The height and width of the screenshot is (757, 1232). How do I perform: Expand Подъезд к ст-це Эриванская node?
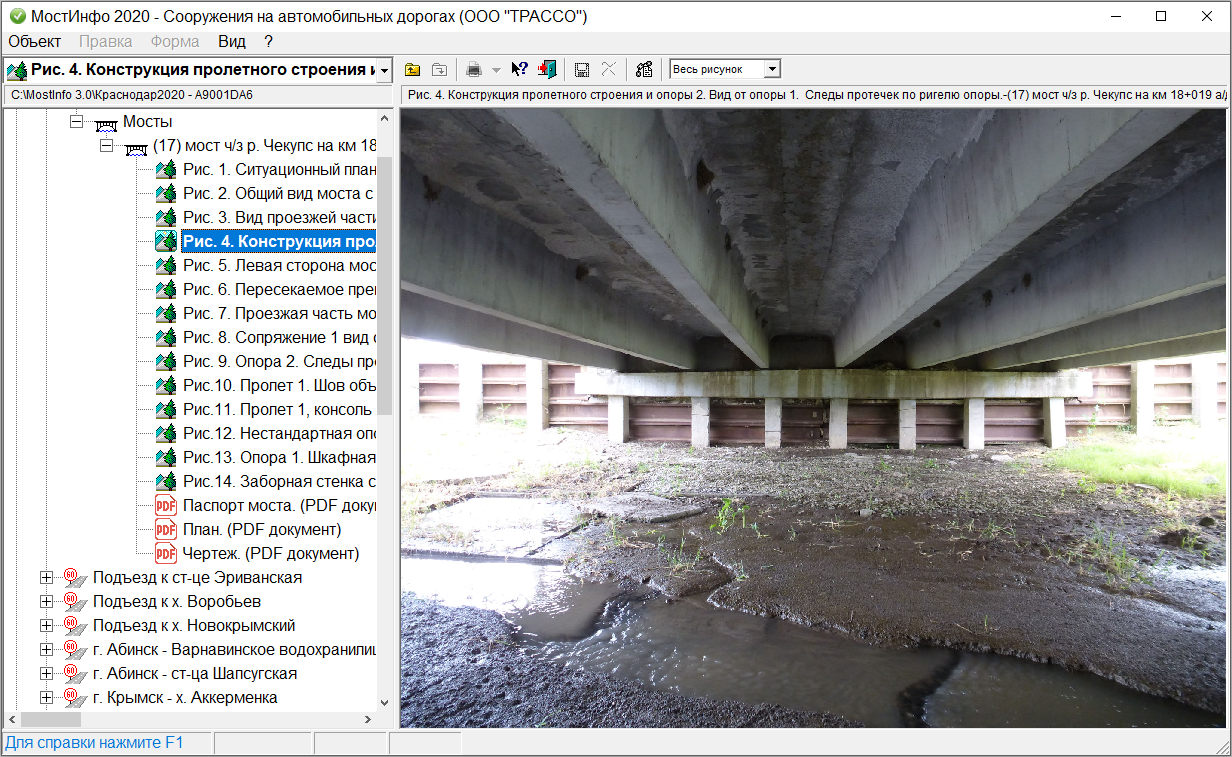[x=45, y=577]
